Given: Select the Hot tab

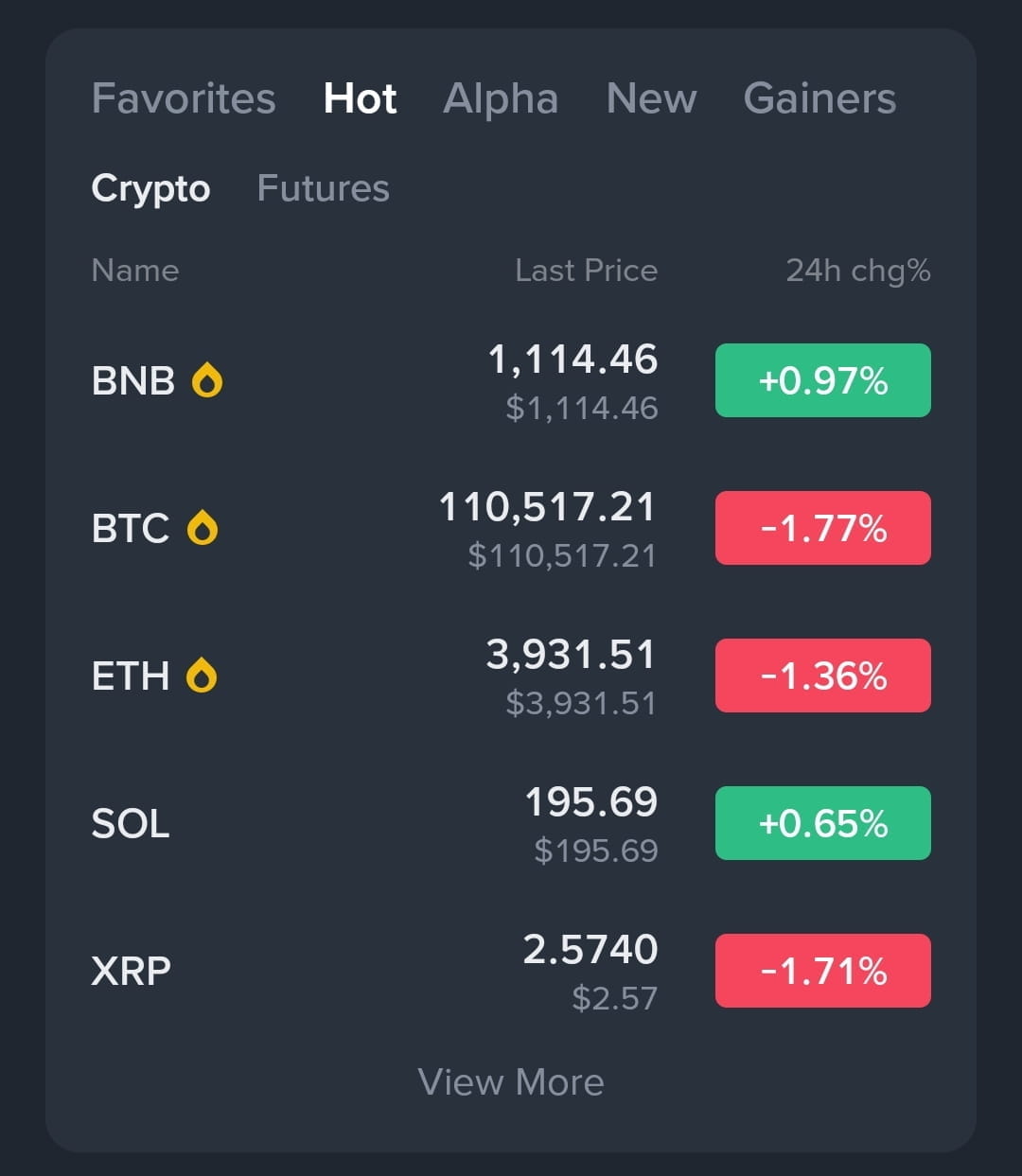Looking at the screenshot, I should (x=360, y=98).
